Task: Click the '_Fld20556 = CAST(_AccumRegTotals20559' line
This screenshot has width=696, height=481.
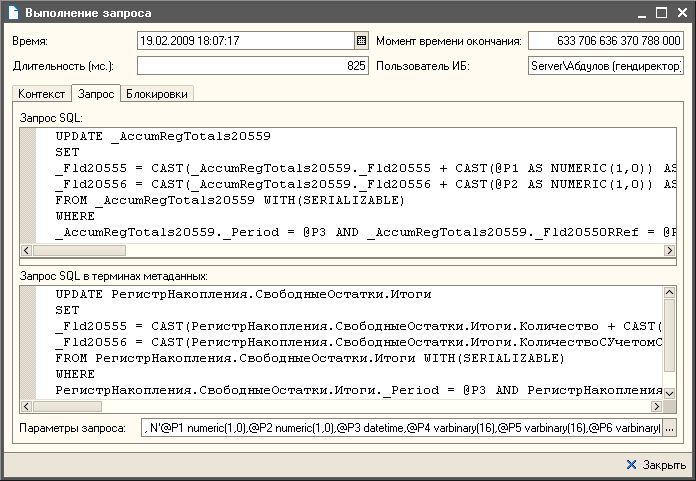Action: [x=365, y=184]
